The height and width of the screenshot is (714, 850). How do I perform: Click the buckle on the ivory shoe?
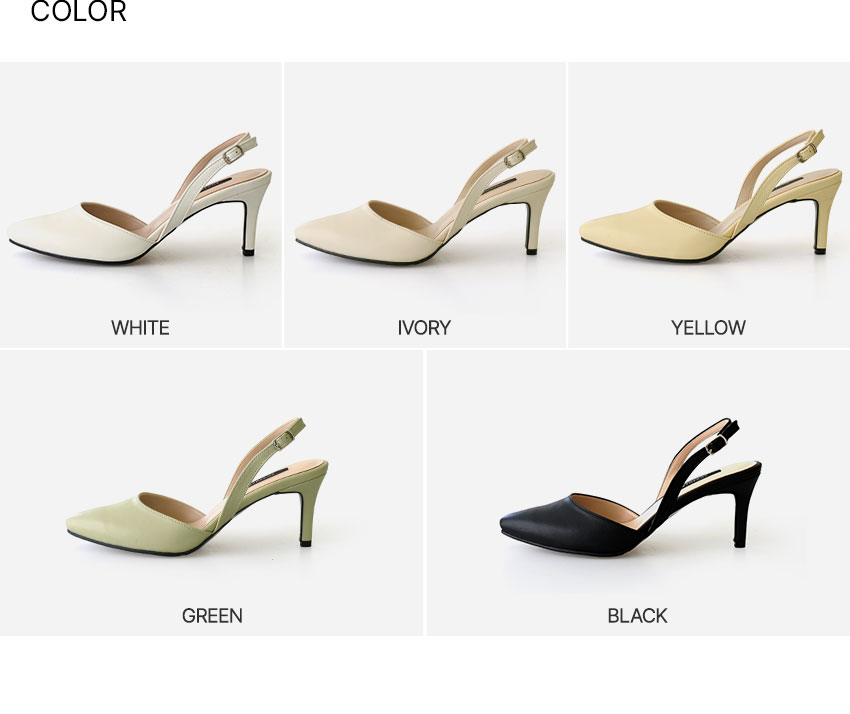tap(514, 158)
